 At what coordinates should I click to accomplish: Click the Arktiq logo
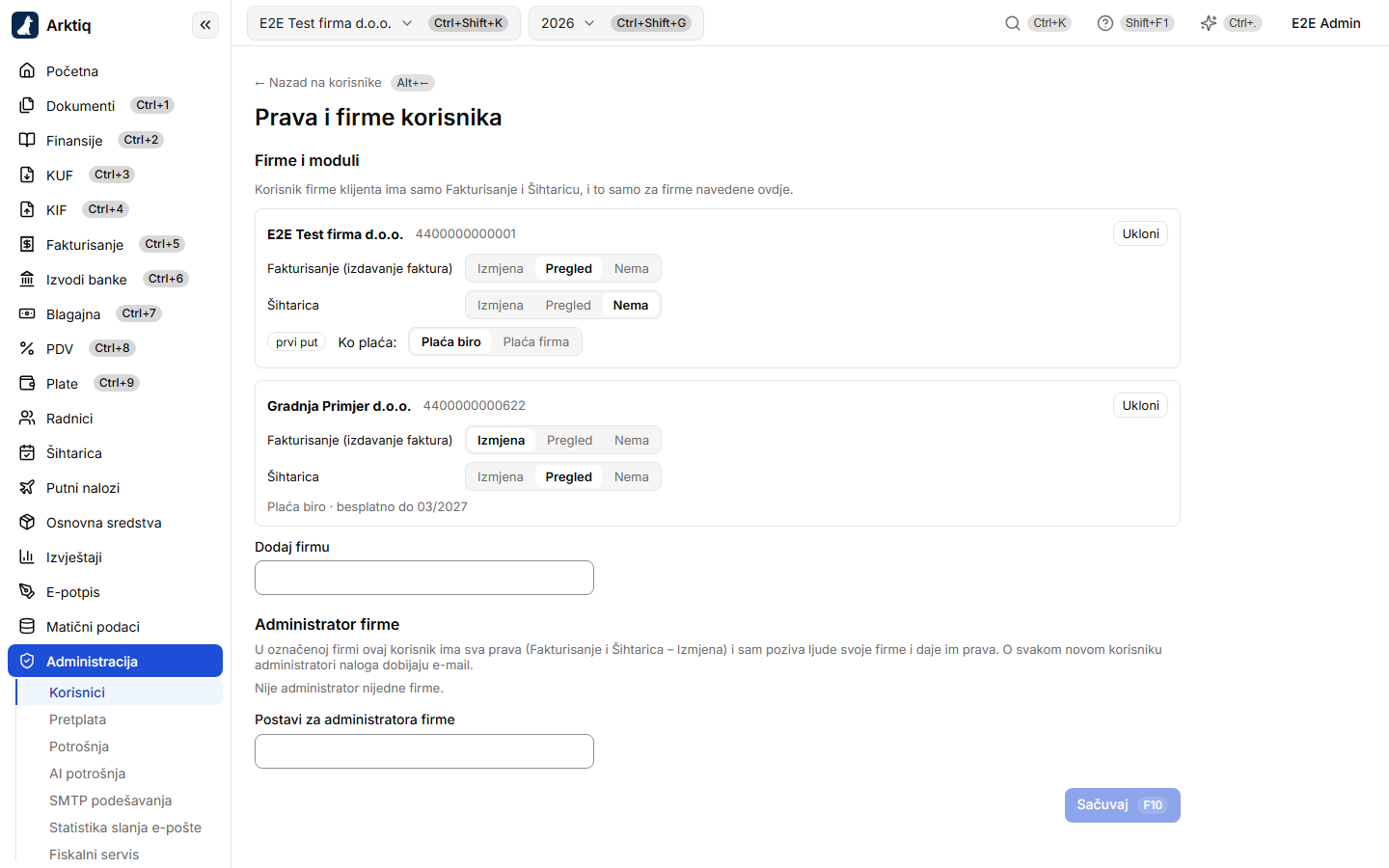coord(25,25)
